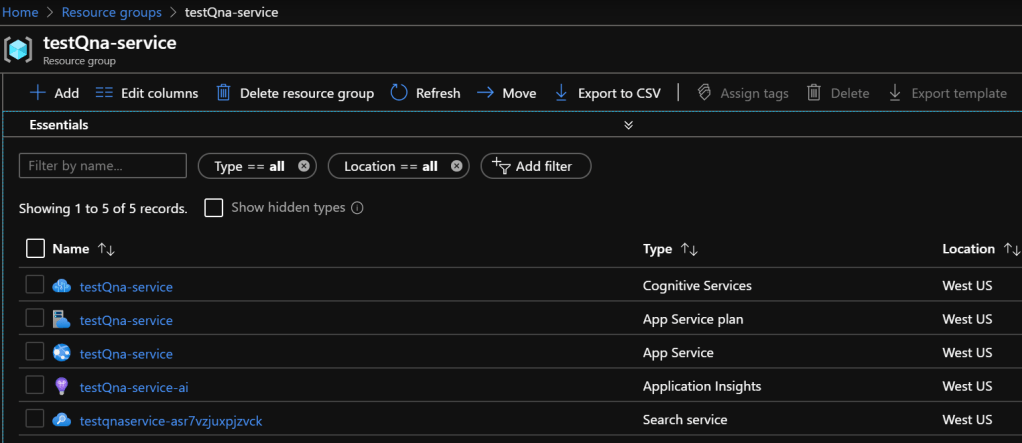Click the Search service cloud icon
The height and width of the screenshot is (443, 1022).
click(x=62, y=420)
